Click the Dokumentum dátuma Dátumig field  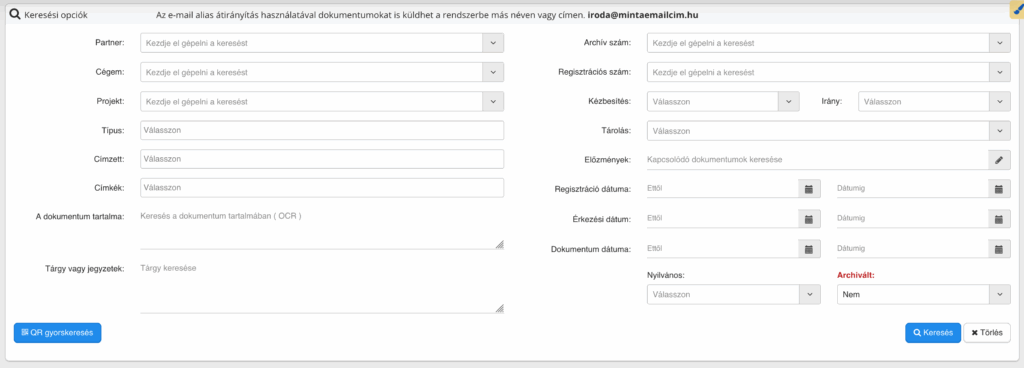(912, 249)
